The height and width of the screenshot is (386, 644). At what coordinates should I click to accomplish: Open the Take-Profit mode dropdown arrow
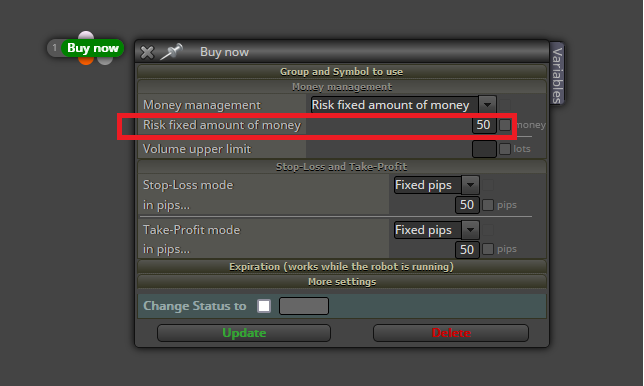(x=470, y=230)
